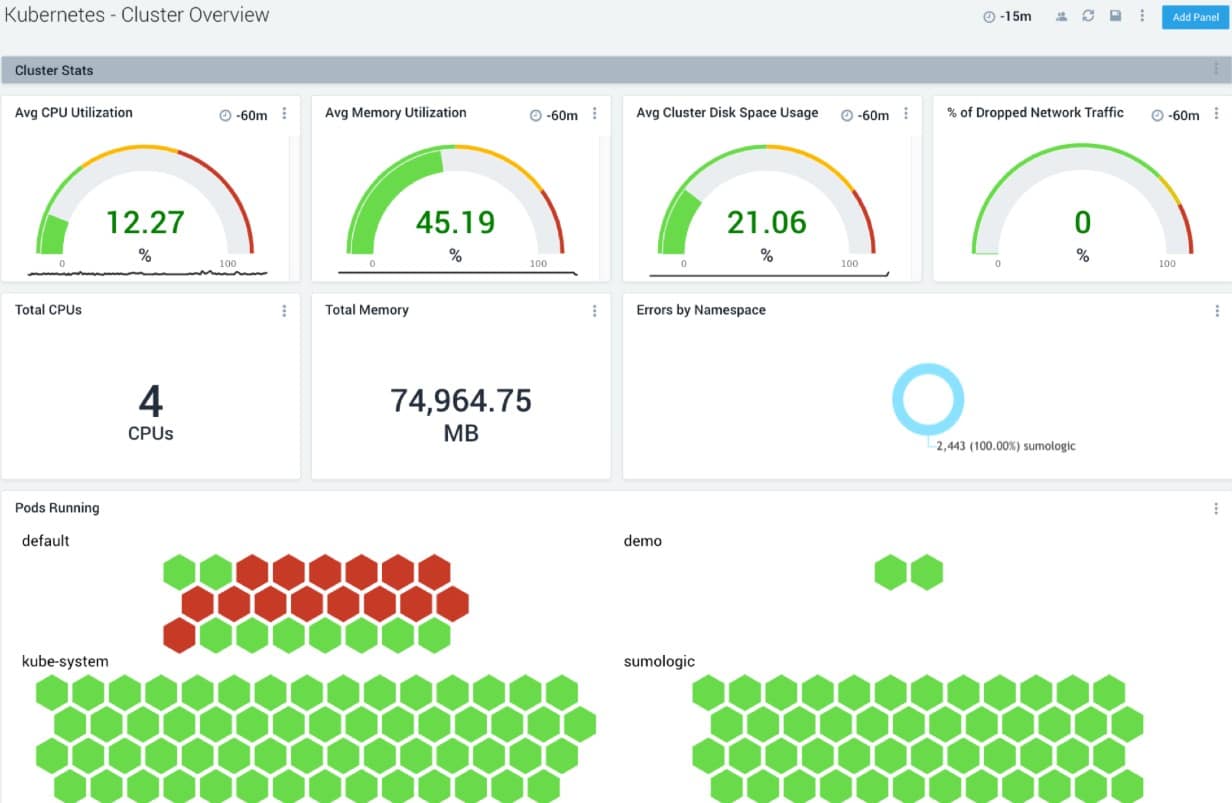Click the 12.27 CPU utilization value
The image size is (1232, 803).
click(x=145, y=222)
